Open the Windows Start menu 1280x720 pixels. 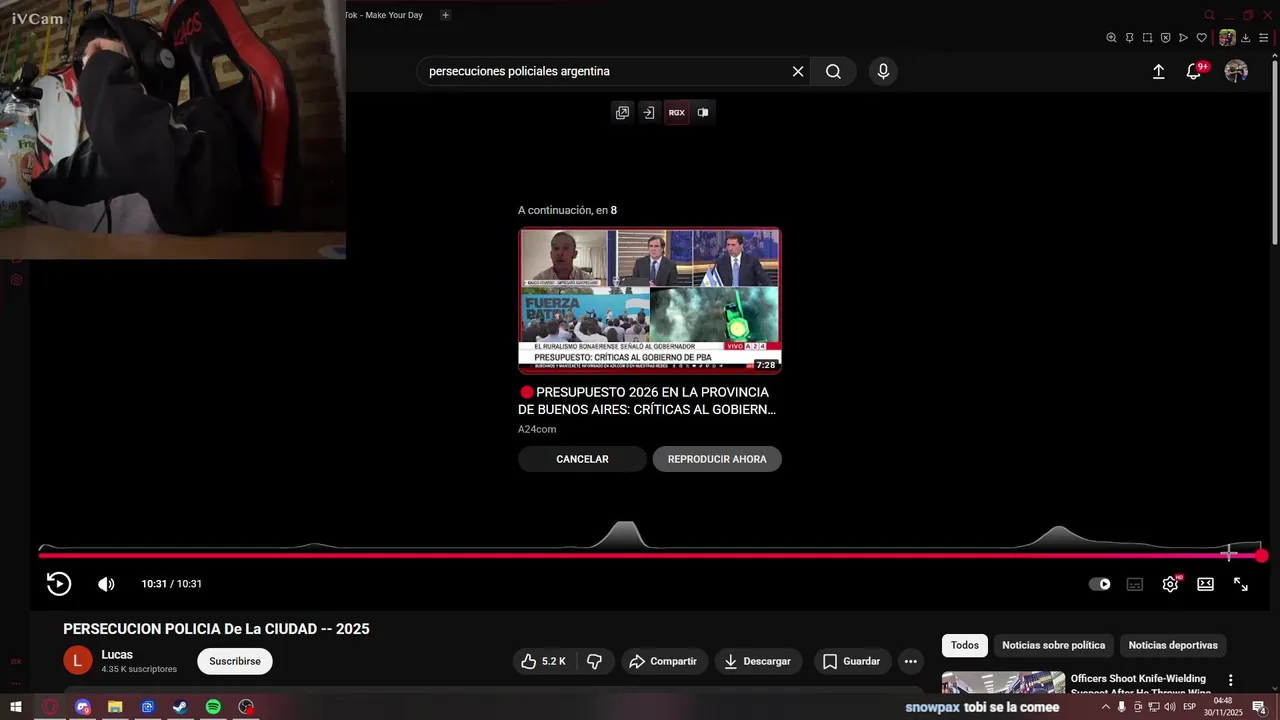[16, 707]
